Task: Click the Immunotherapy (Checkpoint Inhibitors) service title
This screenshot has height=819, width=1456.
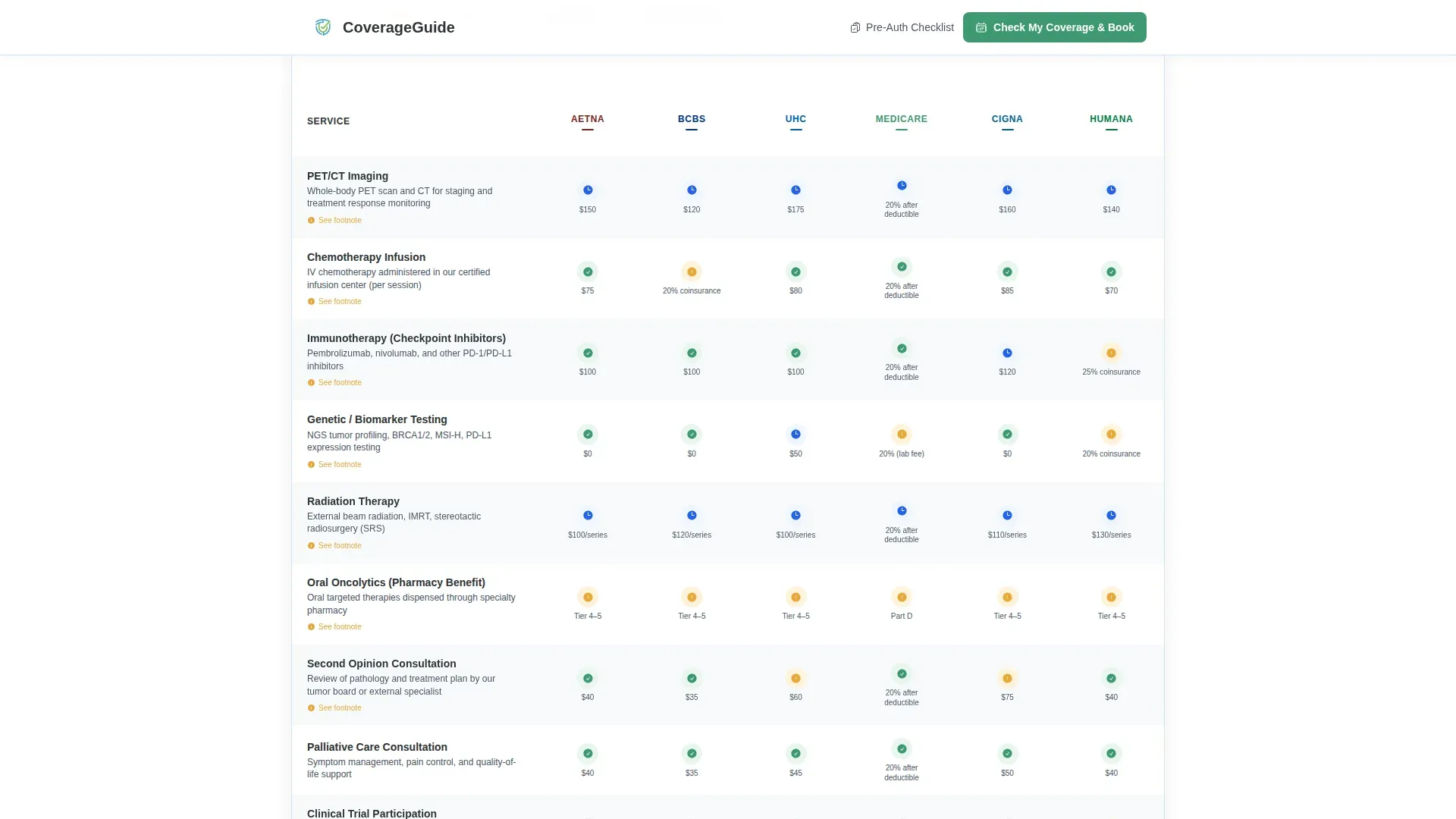Action: tap(406, 338)
